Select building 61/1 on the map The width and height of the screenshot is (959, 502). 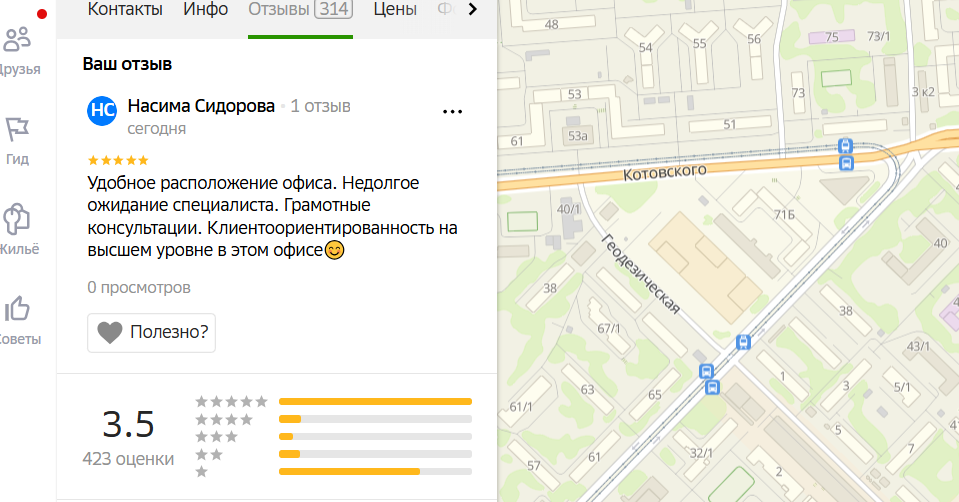(x=521, y=407)
